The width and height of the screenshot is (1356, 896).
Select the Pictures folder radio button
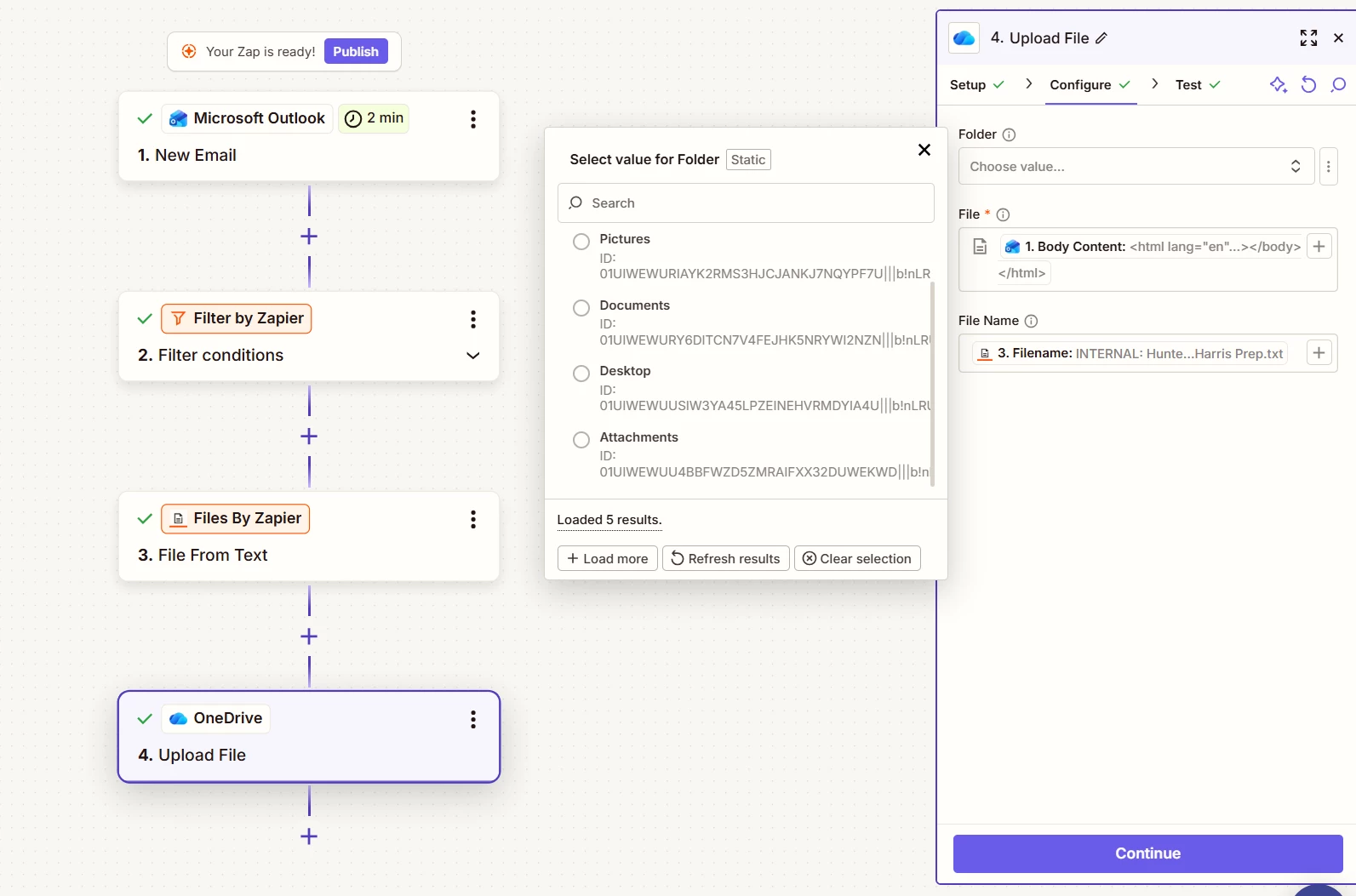click(581, 242)
